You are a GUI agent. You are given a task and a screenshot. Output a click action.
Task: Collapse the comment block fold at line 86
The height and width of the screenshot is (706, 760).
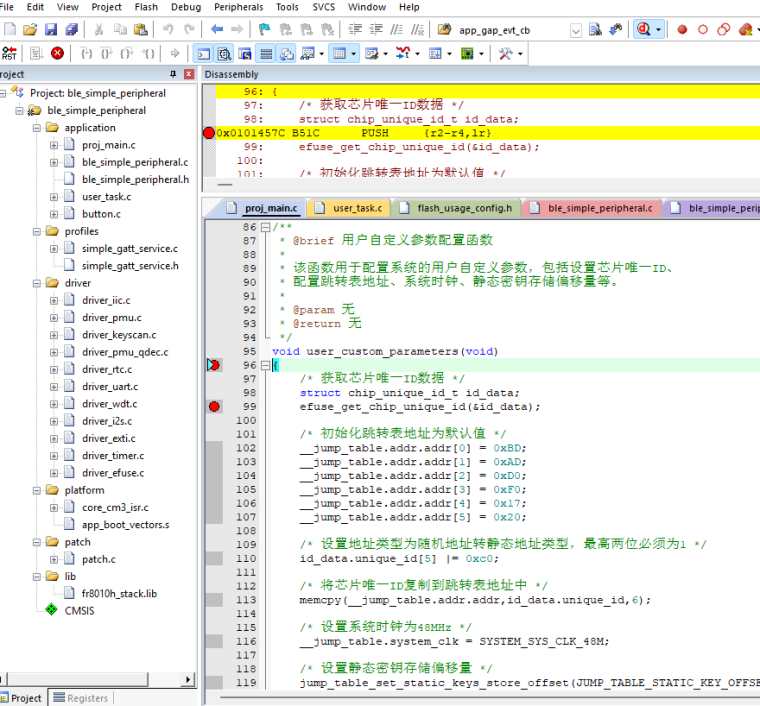coord(265,227)
